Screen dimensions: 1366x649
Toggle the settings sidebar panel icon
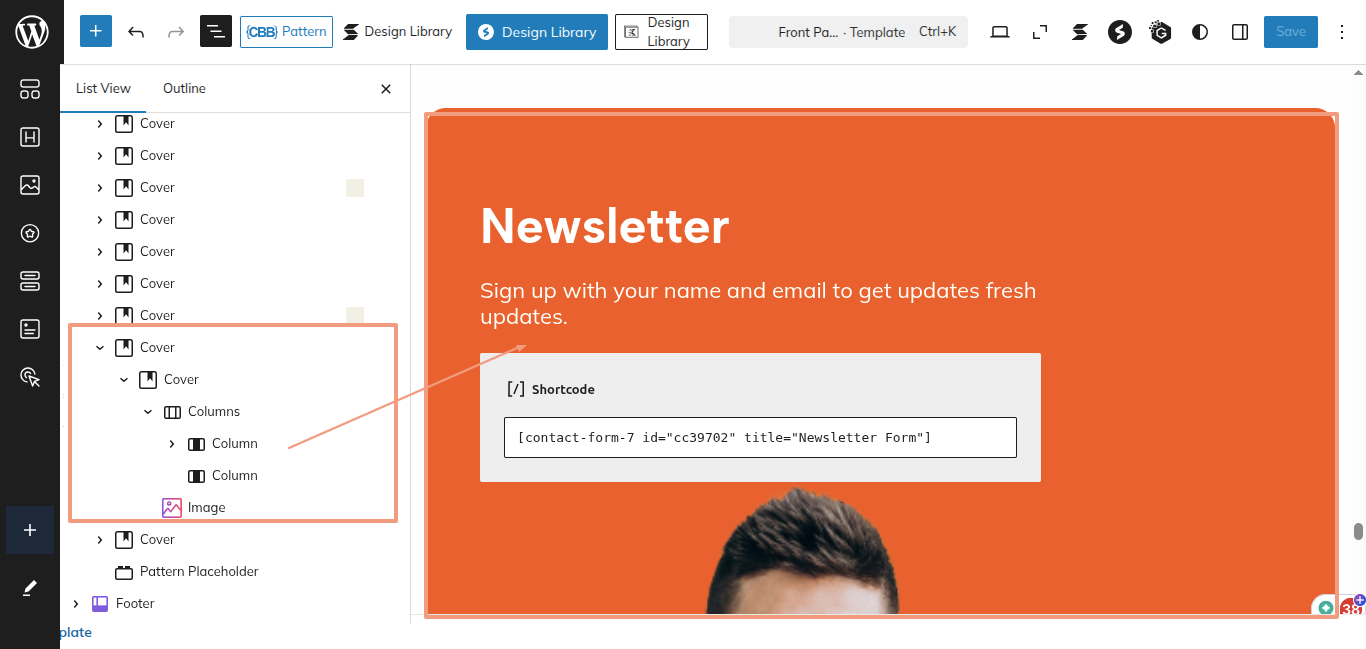pyautogui.click(x=1240, y=32)
